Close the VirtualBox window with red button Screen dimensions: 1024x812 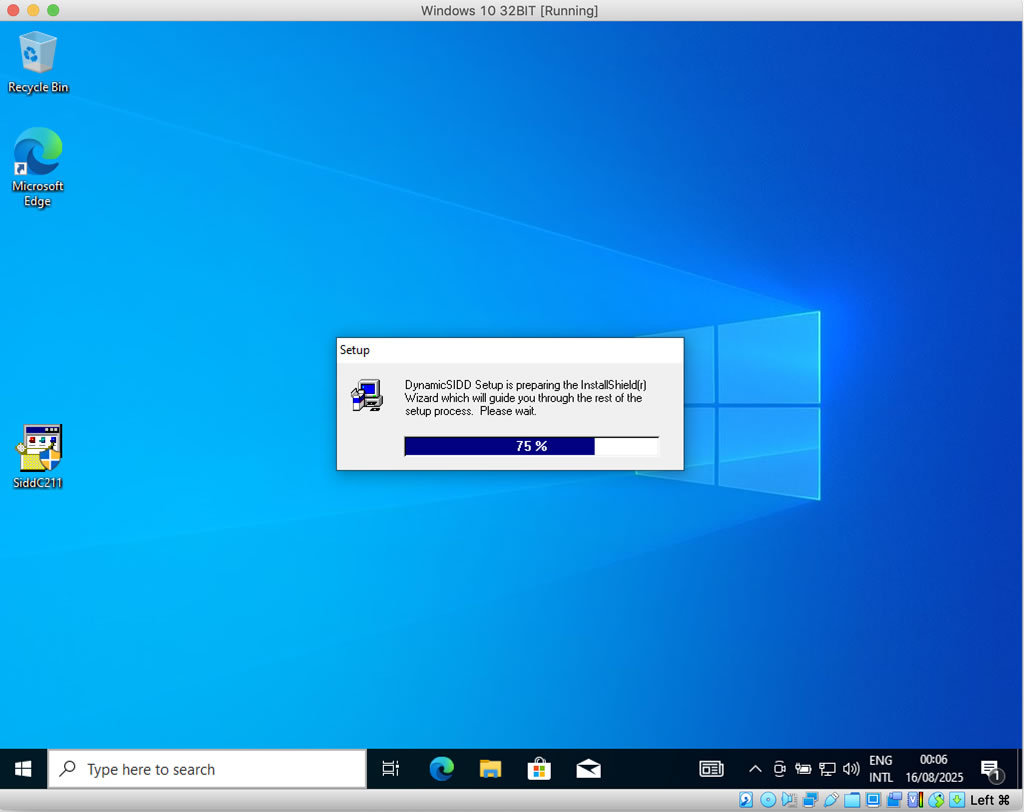pos(13,10)
